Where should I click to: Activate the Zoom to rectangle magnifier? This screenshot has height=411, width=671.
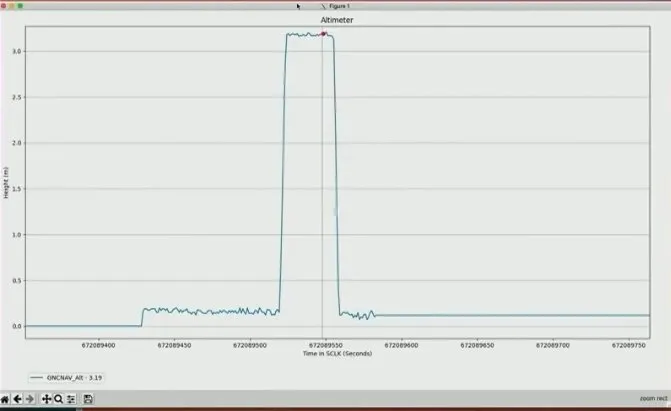[x=59, y=399]
